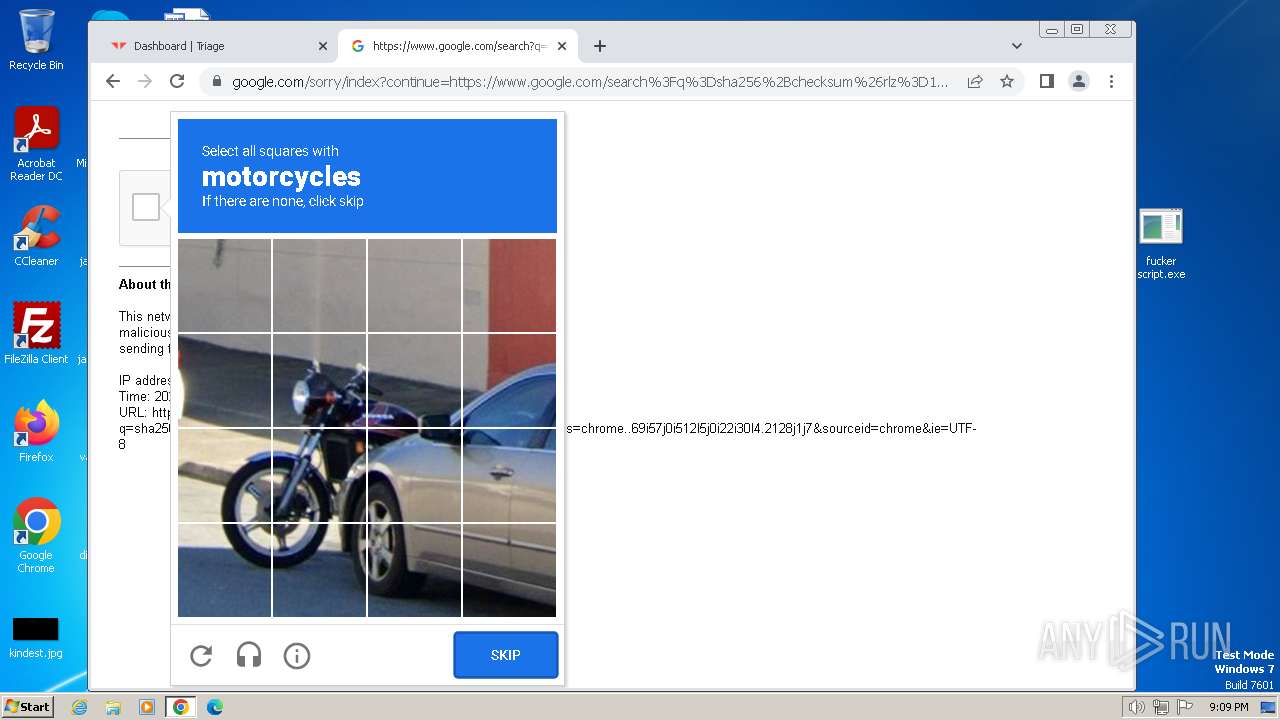This screenshot has height=720, width=1280.
Task: Open captcha help info icon
Action: pos(297,655)
